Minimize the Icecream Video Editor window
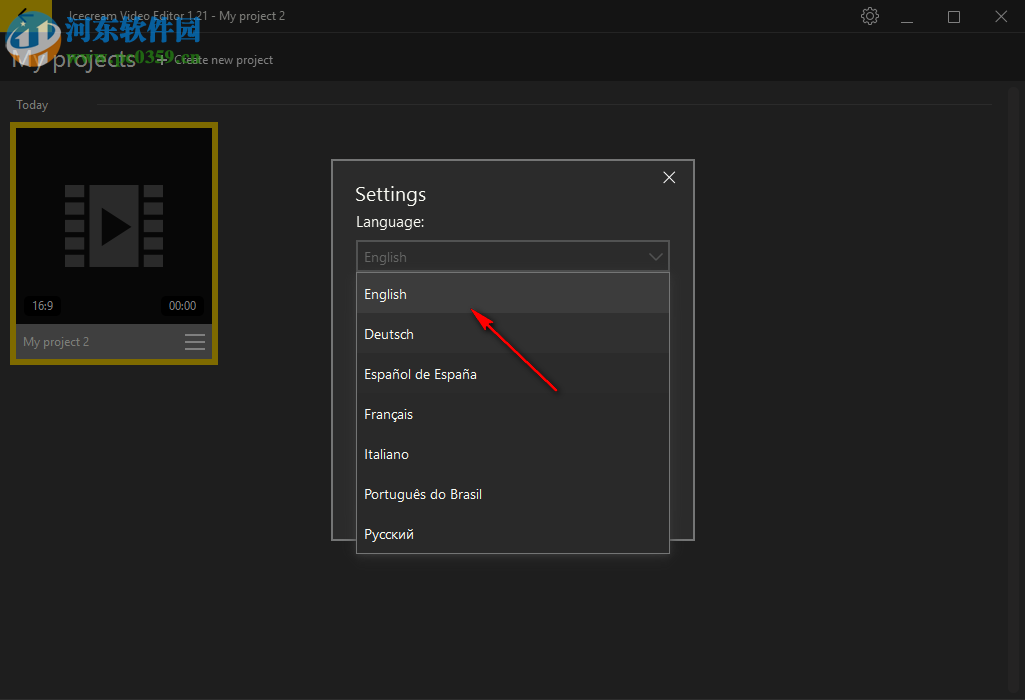The width and height of the screenshot is (1025, 700). [907, 17]
